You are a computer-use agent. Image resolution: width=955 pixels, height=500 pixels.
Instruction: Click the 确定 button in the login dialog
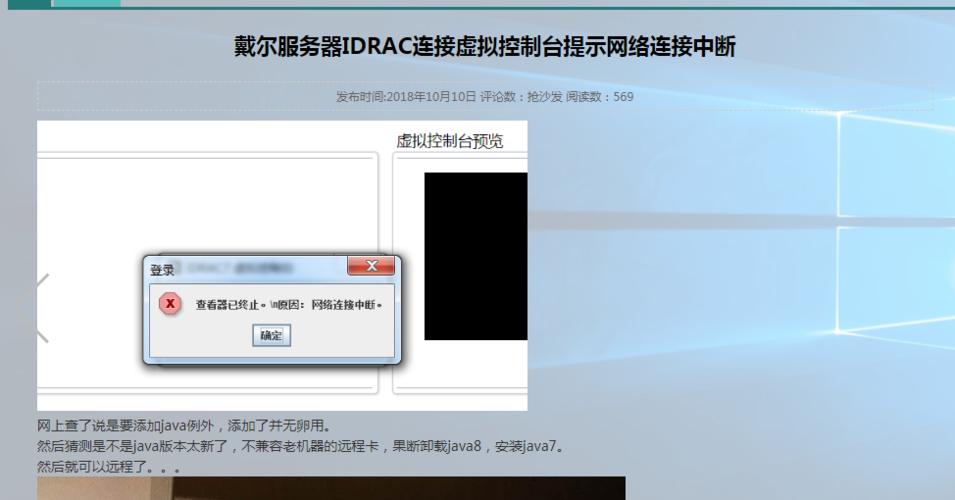point(272,335)
